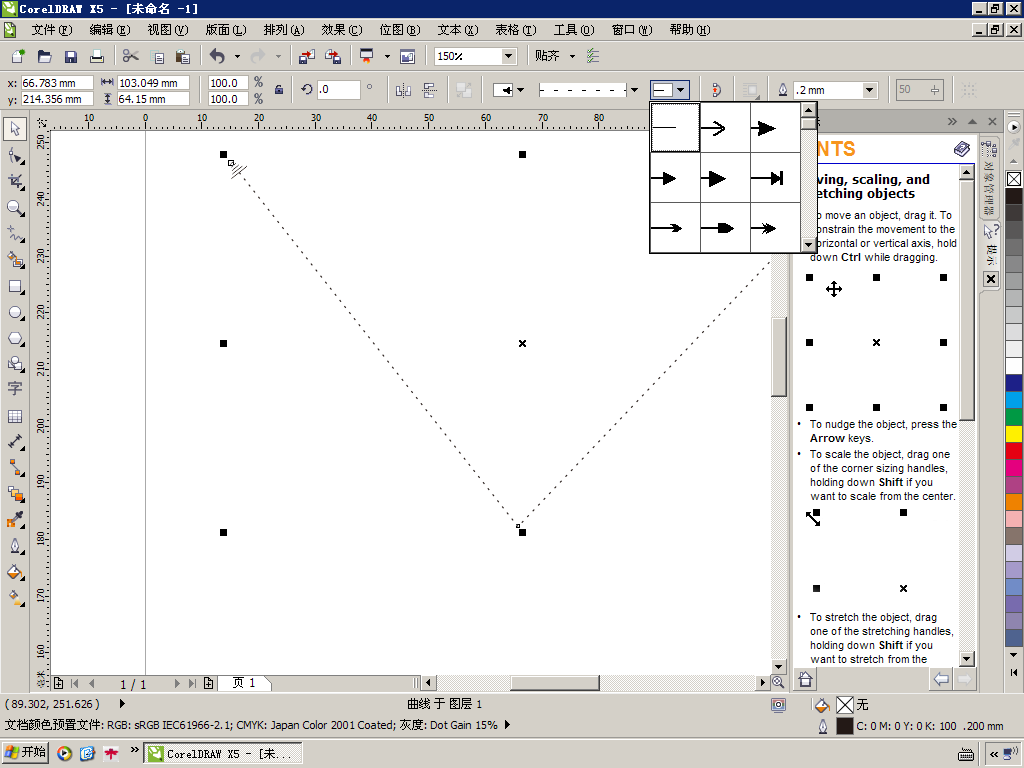Select the Table tool

(15, 416)
